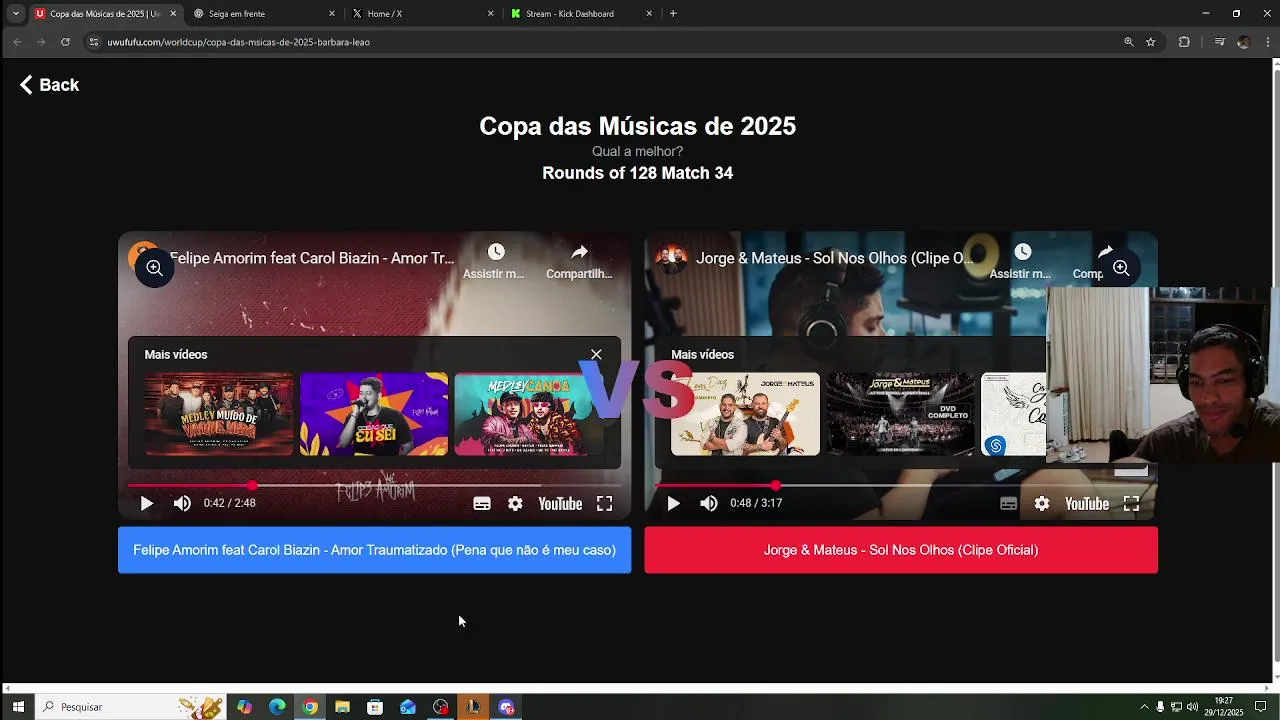The height and width of the screenshot is (720, 1280).
Task: View site information icon in address bar
Action: (94, 42)
